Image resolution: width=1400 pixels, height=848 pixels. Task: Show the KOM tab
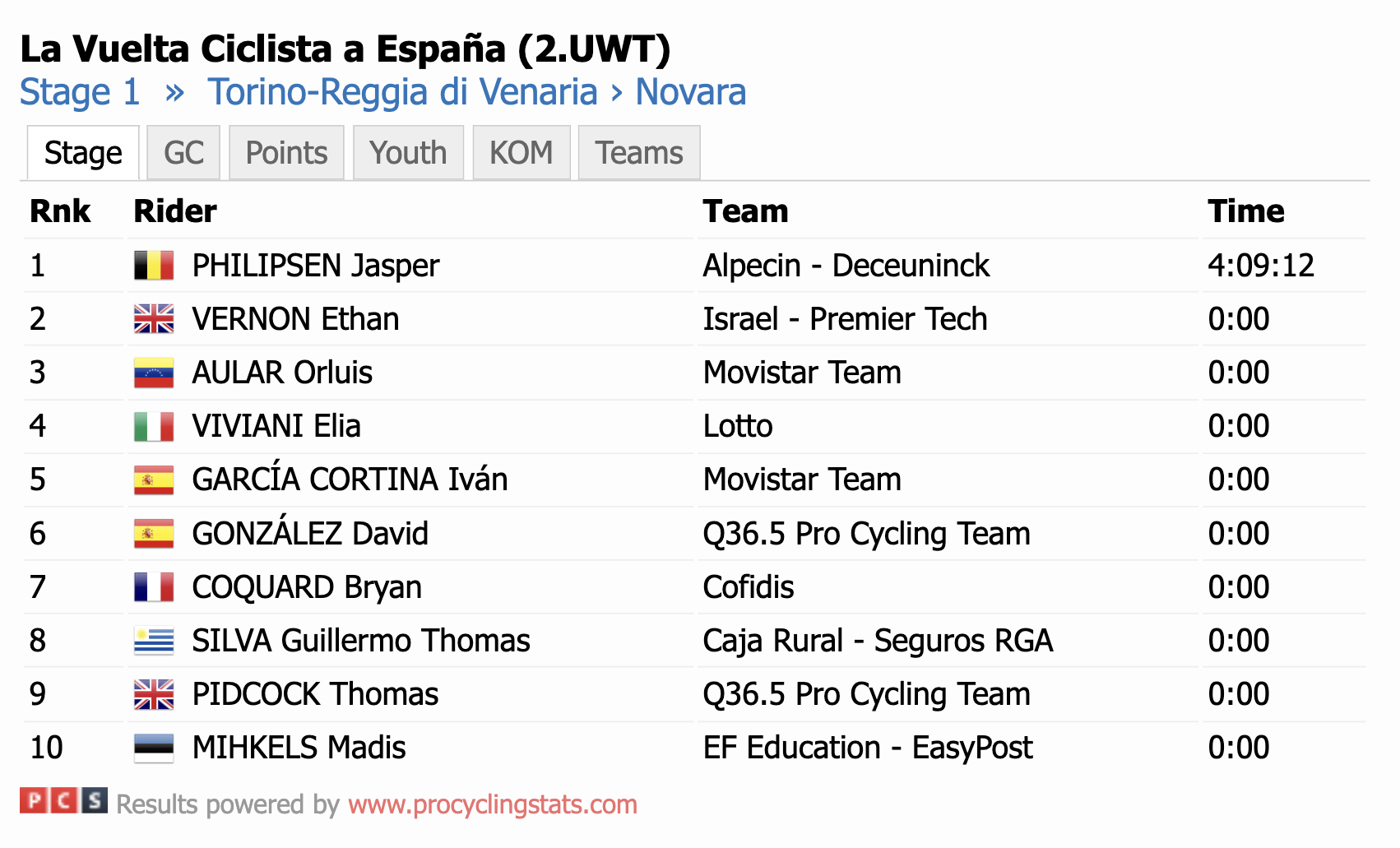tap(522, 153)
